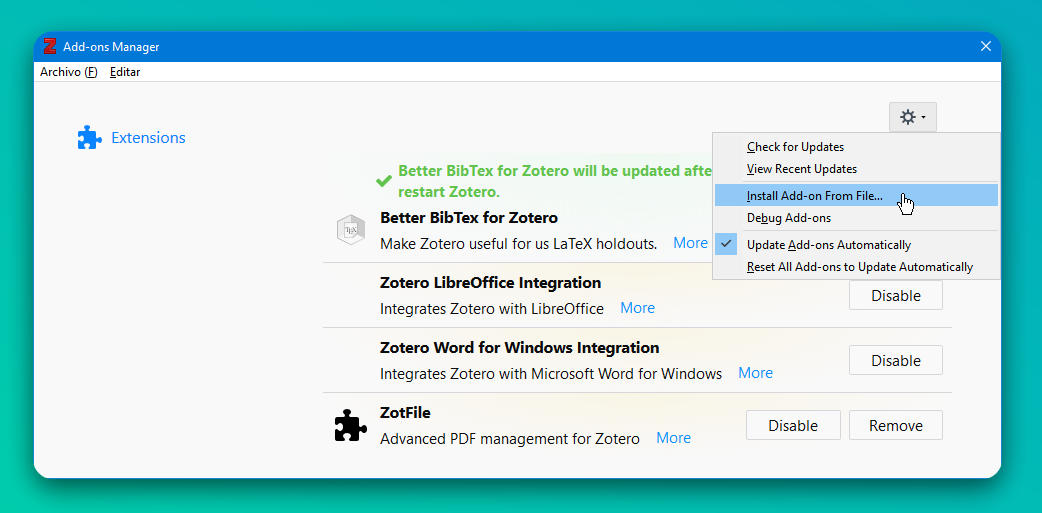The height and width of the screenshot is (513, 1042).
Task: Open More link for ZotFile
Action: 673,439
